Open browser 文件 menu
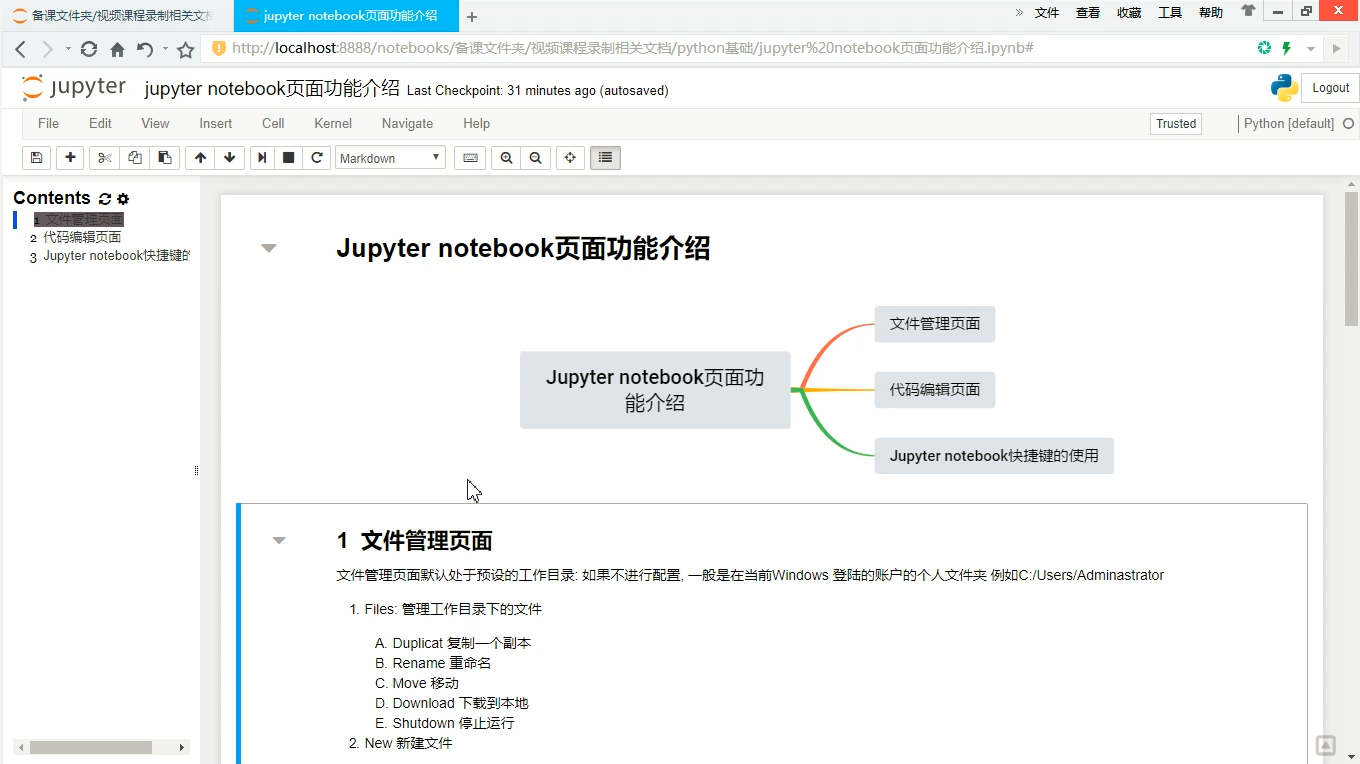 (1047, 12)
